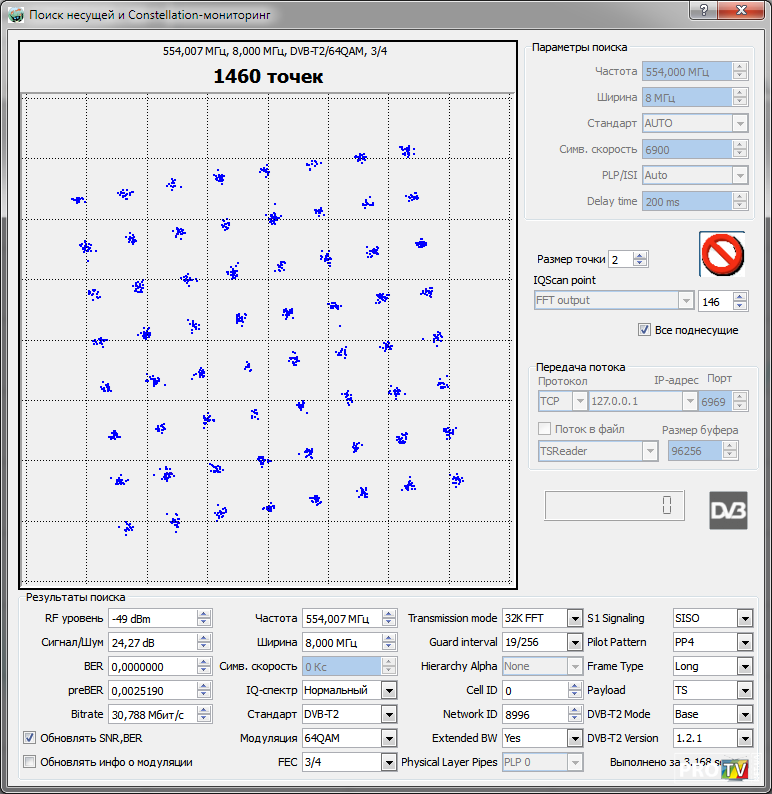Click the constellation diagram plot area
This screenshot has width=772, height=794.
tap(267, 340)
